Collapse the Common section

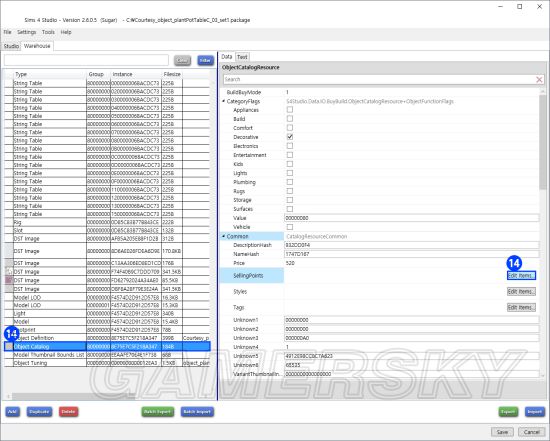pyautogui.click(x=223, y=236)
